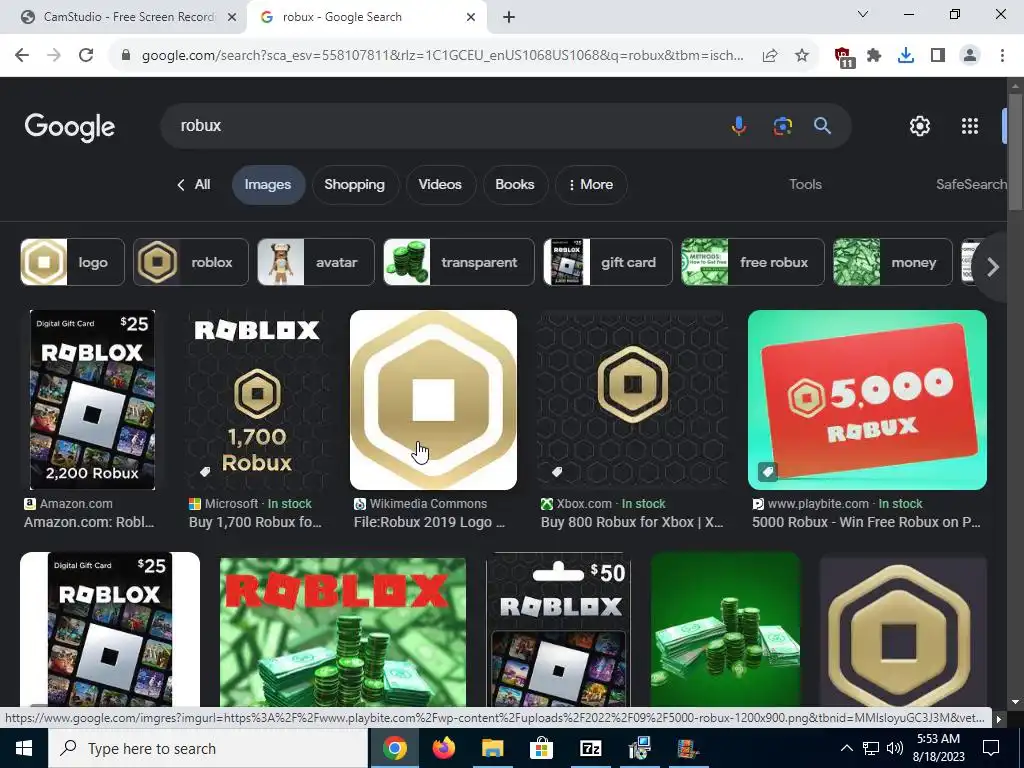Click the Buy 1,700 Robux fo... link

255,522
